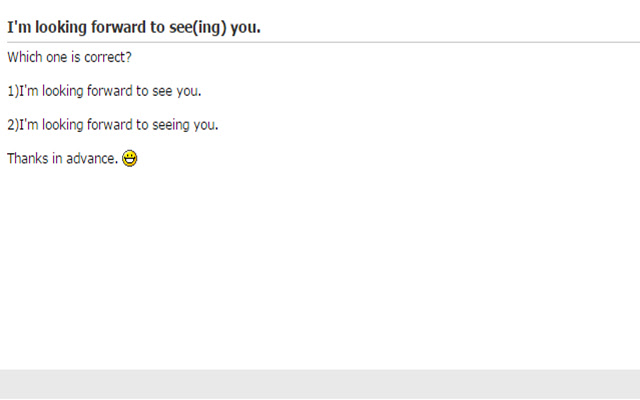Screen dimensions: 640x400
Task: Select sentence option 1 'to see you'
Action: point(104,91)
